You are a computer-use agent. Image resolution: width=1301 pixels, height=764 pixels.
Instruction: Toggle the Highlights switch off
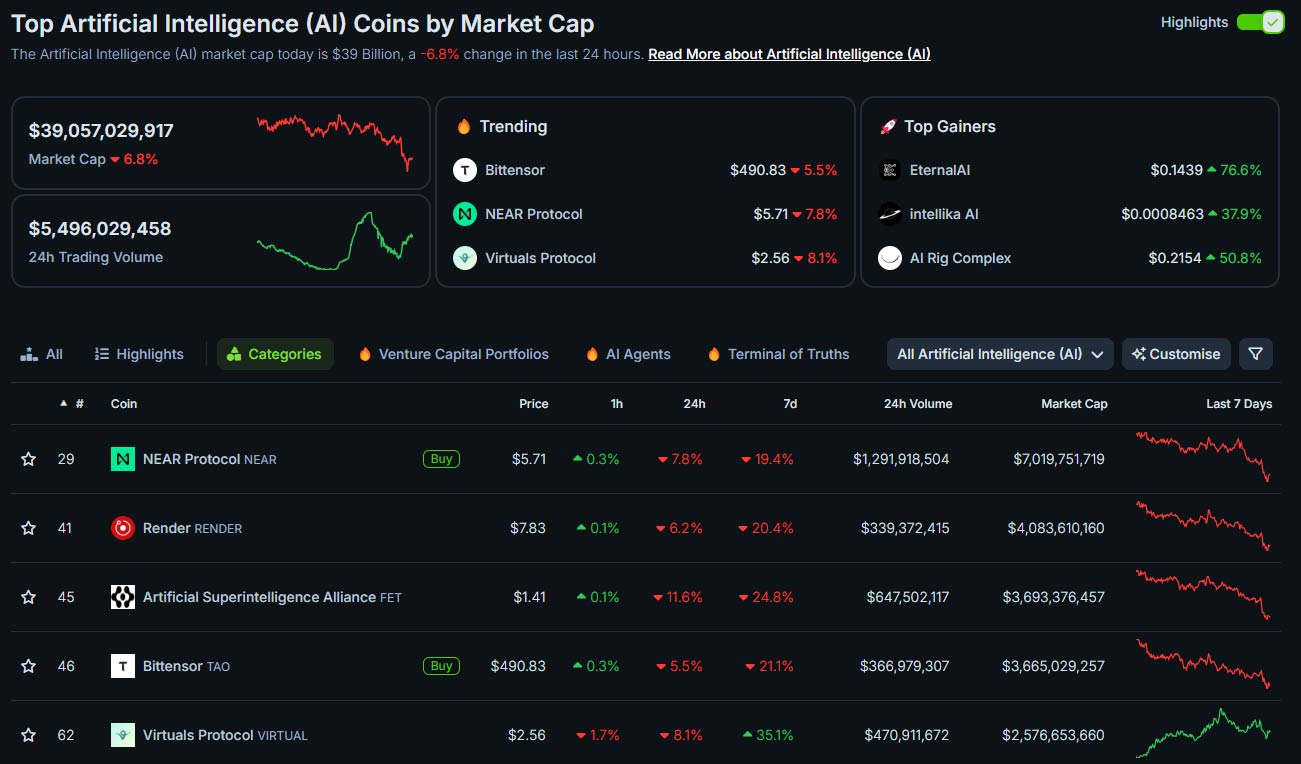[1260, 22]
